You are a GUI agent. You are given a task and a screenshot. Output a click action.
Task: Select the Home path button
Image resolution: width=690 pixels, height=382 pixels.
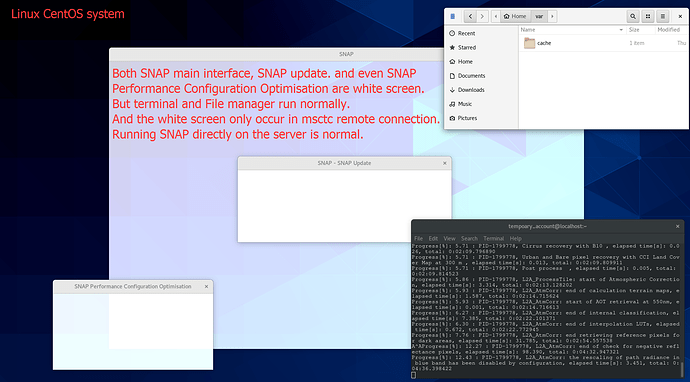(515, 16)
